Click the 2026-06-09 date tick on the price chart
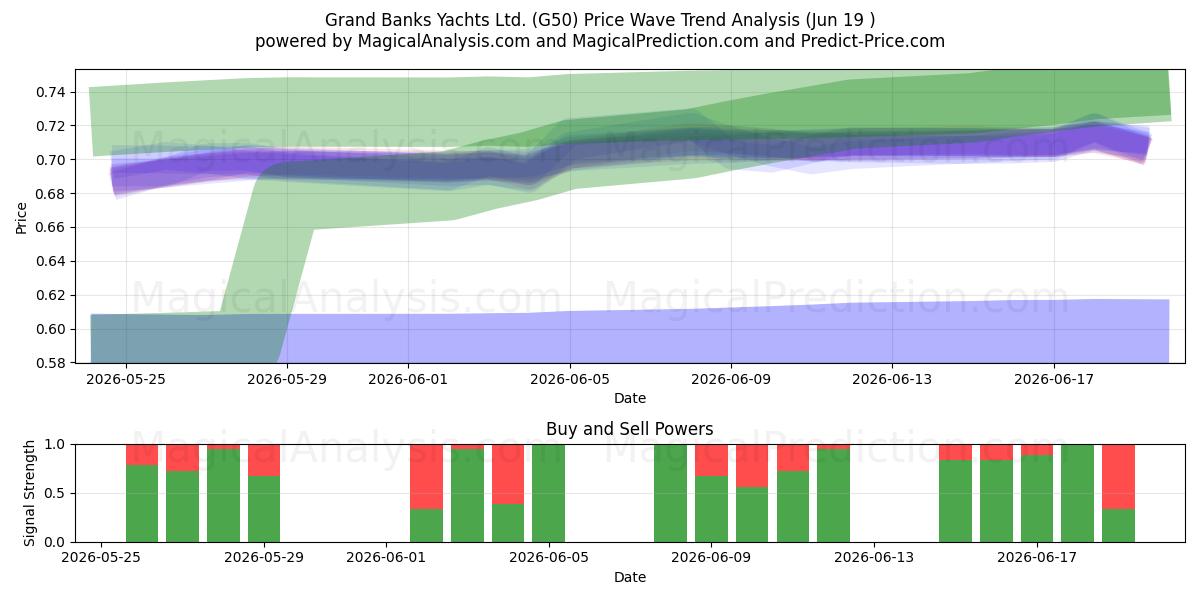 pos(731,379)
